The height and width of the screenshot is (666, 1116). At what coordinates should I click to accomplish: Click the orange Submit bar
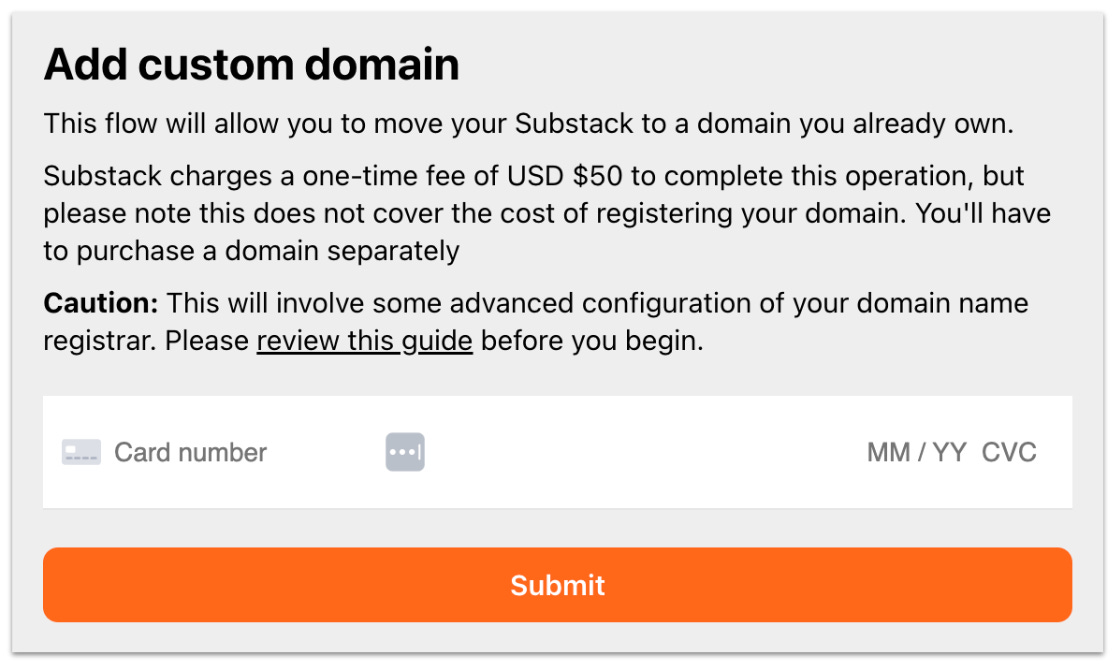(x=557, y=585)
